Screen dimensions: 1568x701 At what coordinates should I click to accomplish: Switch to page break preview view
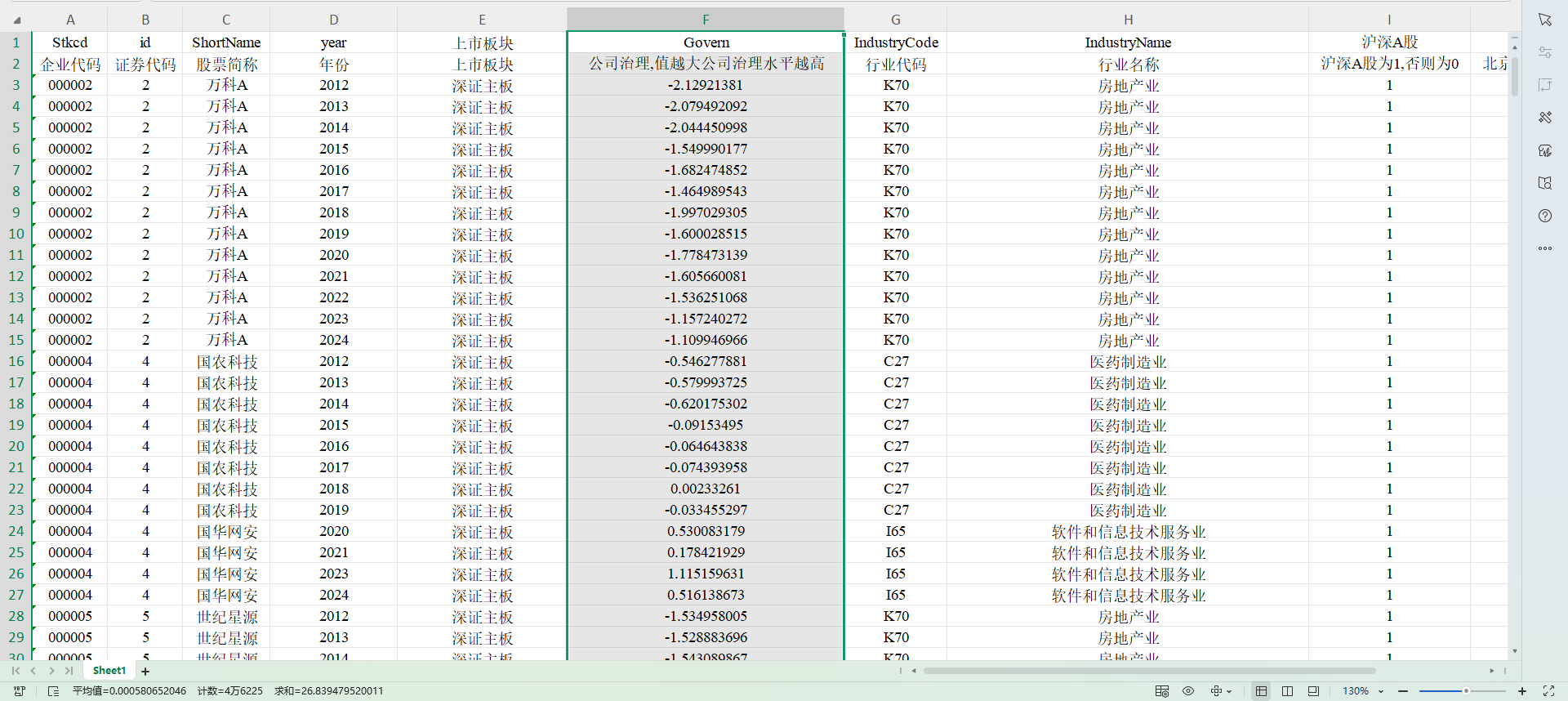click(x=1287, y=691)
